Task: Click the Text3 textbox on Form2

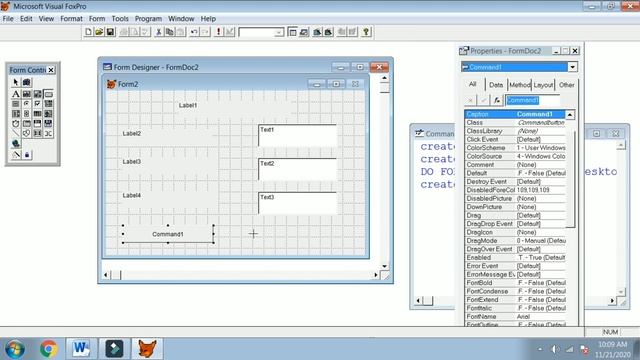Action: point(298,203)
